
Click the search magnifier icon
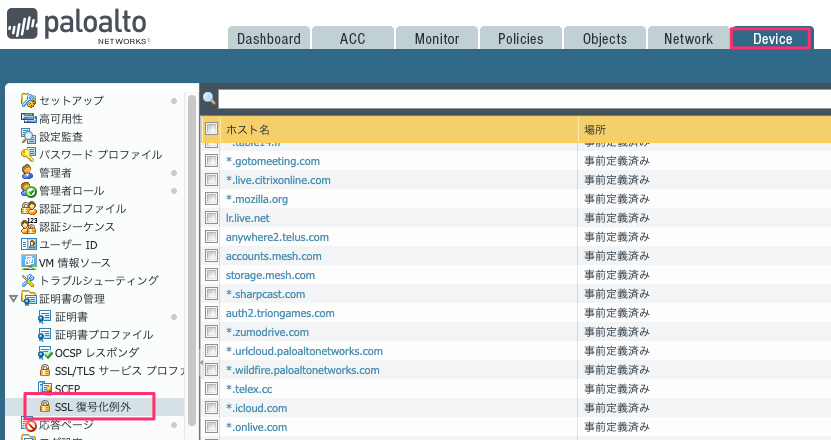click(209, 98)
